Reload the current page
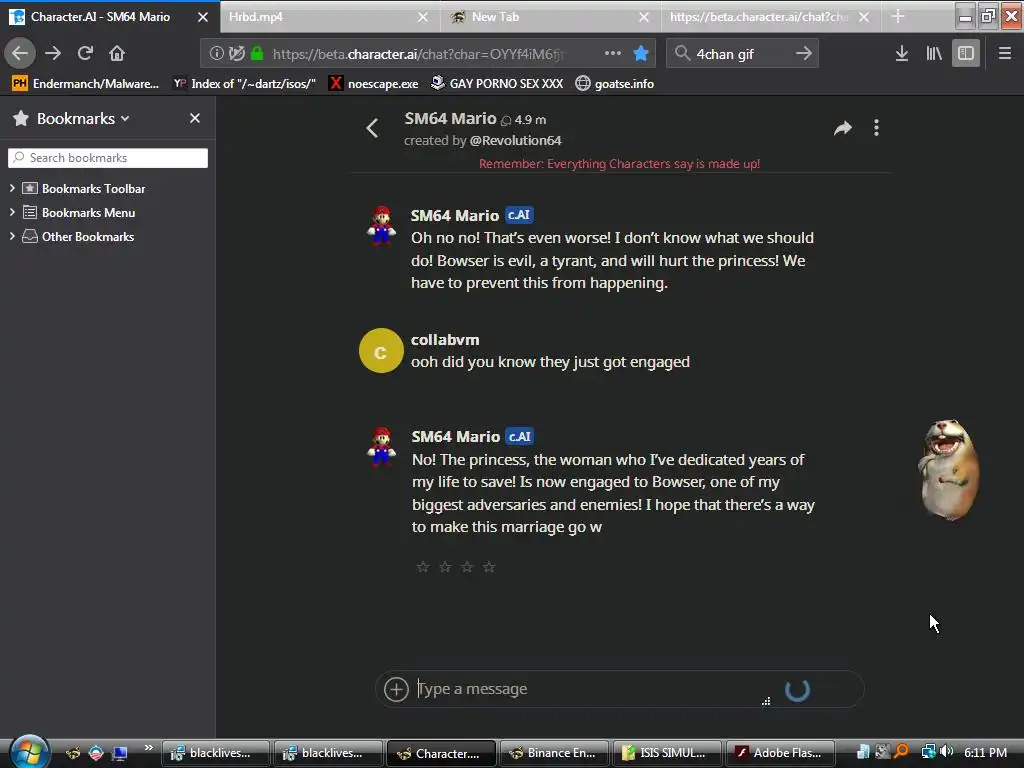This screenshot has width=1024, height=768. (x=85, y=53)
